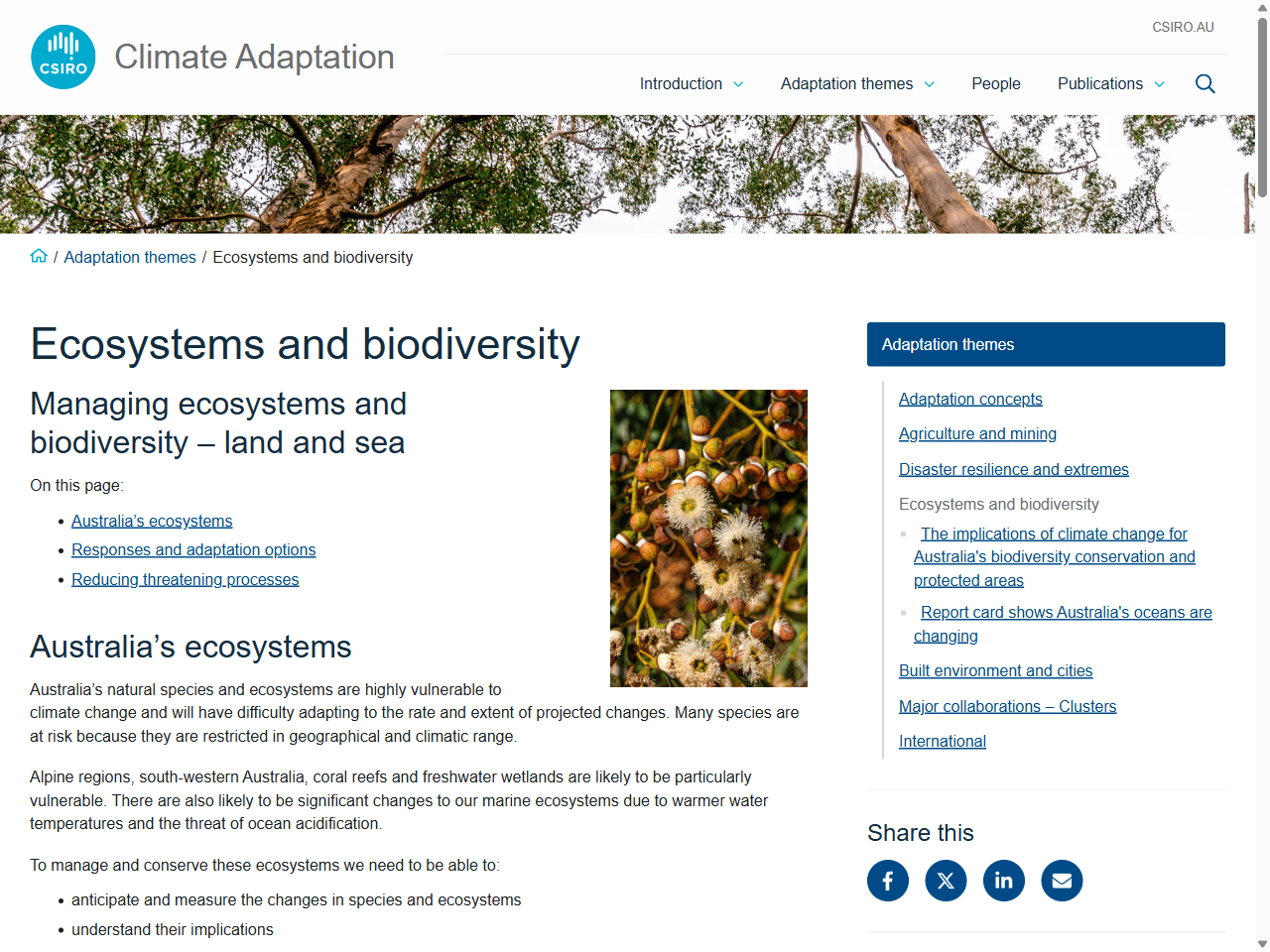Share the page on X
1270x952 pixels.
pos(946,881)
